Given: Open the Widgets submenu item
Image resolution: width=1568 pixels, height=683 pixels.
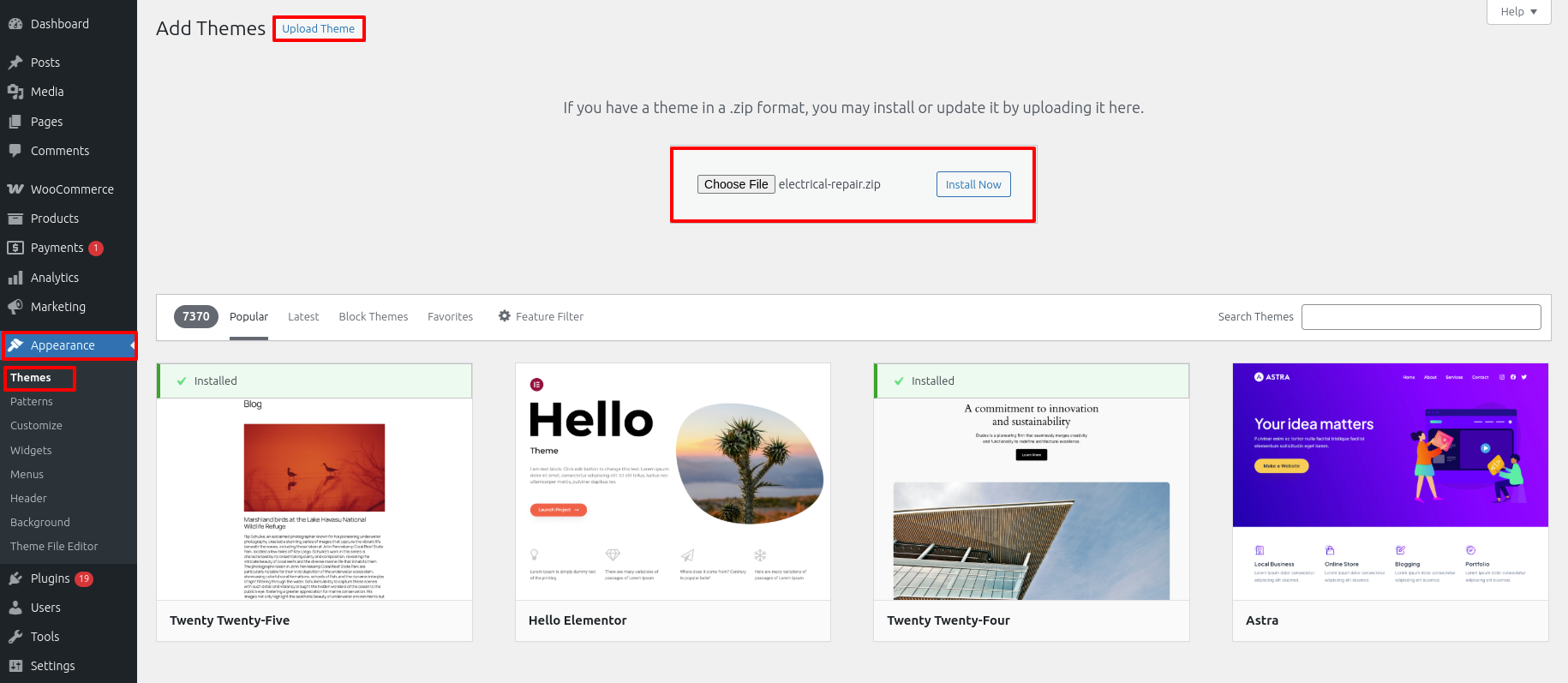Looking at the screenshot, I should click(x=31, y=450).
